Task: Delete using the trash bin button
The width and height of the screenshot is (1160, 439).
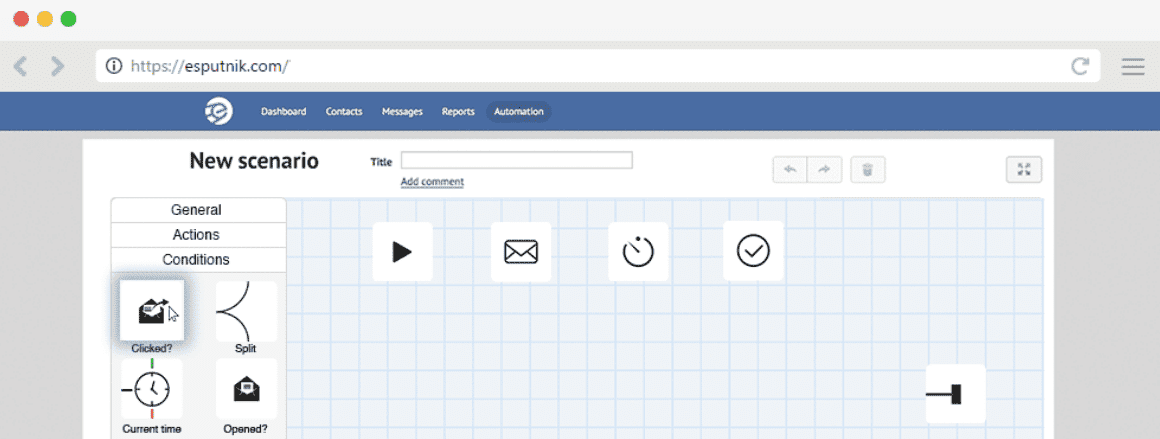Action: click(867, 170)
